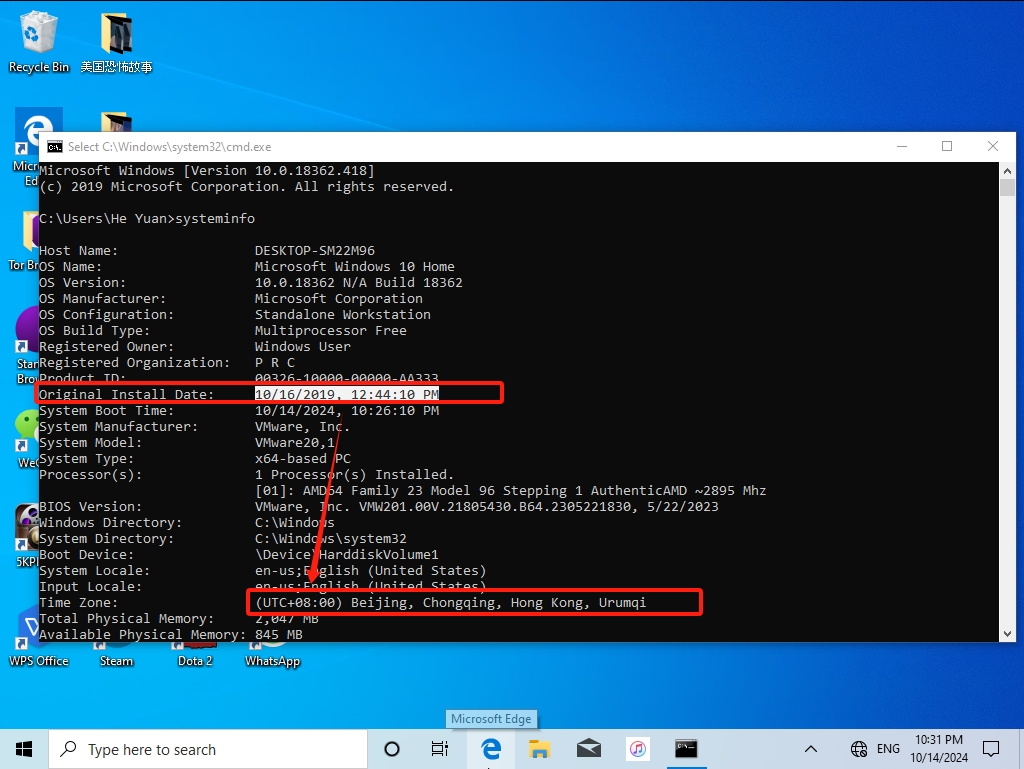Click available physical memory '845 MB'
The height and width of the screenshot is (769, 1024).
[x=279, y=635]
